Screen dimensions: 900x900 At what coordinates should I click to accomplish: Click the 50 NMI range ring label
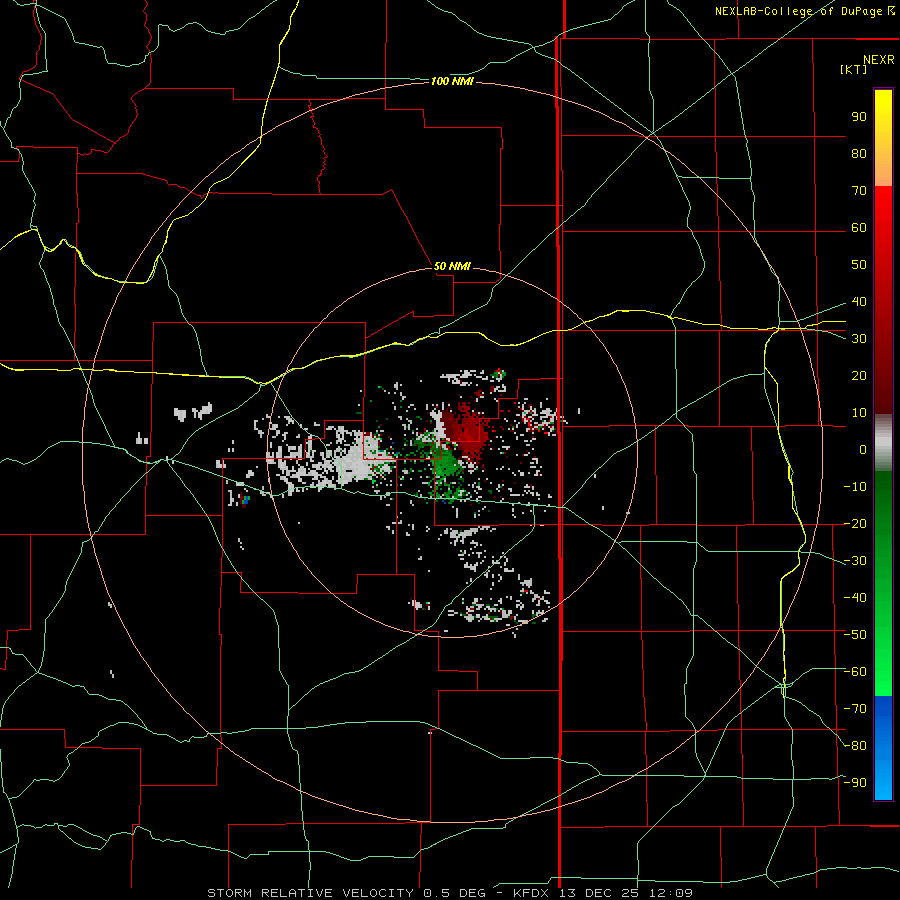coord(452,266)
